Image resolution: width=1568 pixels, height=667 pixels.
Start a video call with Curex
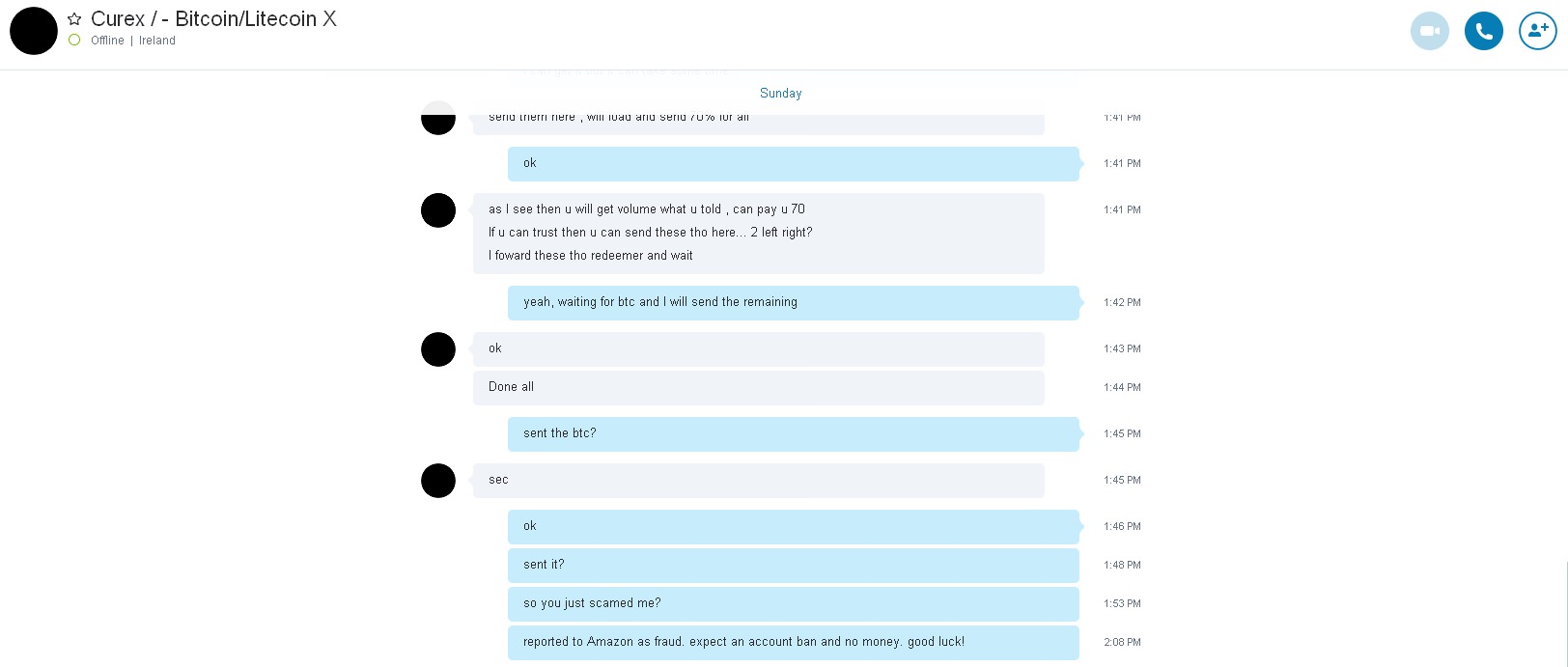click(1429, 31)
